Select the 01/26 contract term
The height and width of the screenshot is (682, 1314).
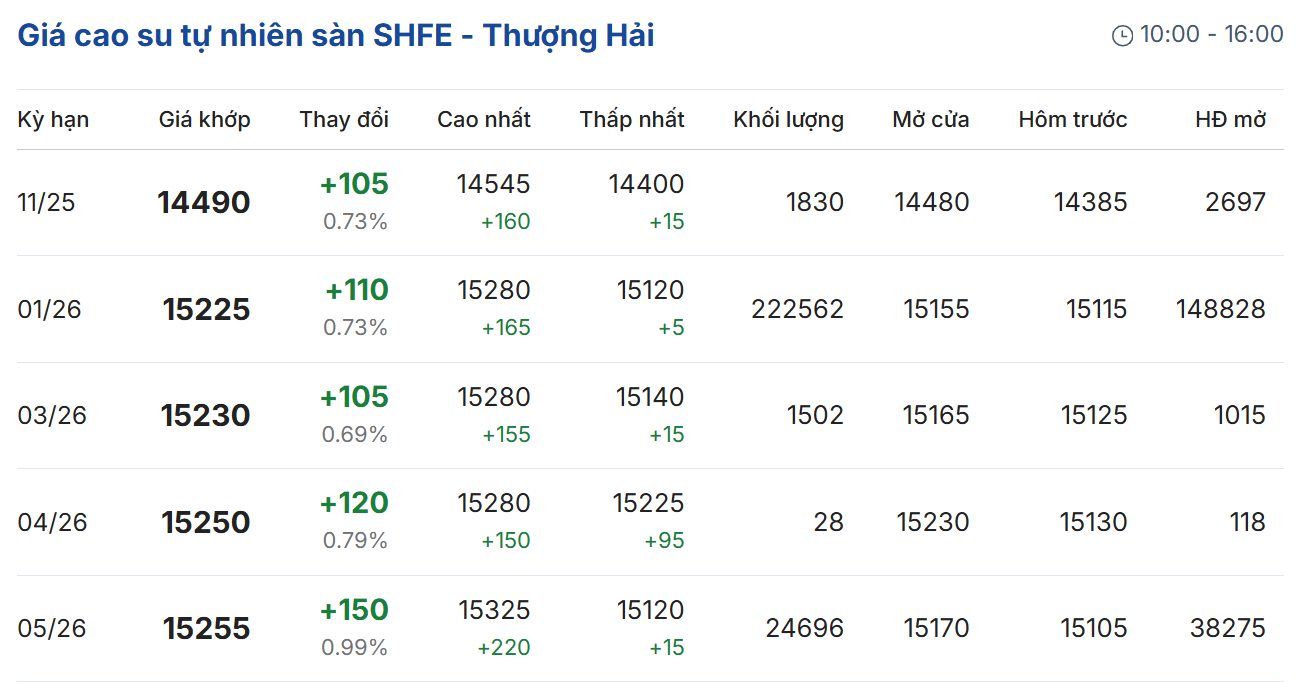49,310
